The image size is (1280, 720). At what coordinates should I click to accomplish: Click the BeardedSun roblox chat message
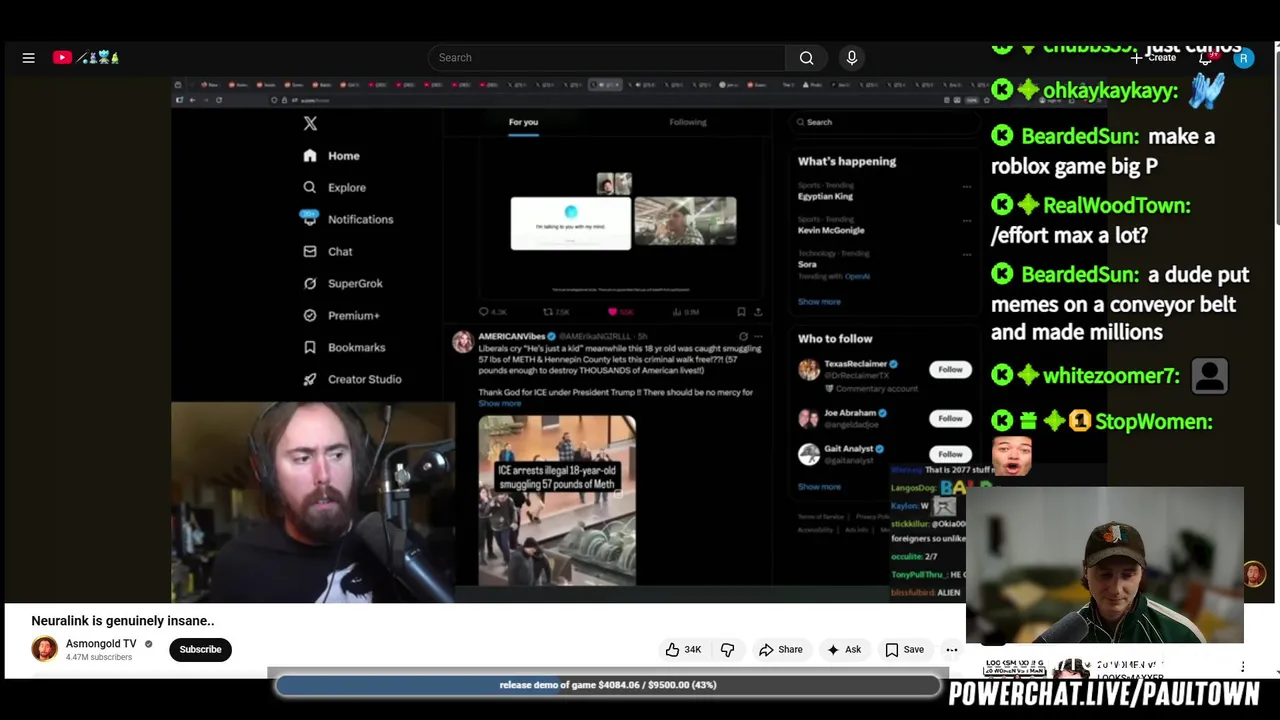coord(1103,151)
